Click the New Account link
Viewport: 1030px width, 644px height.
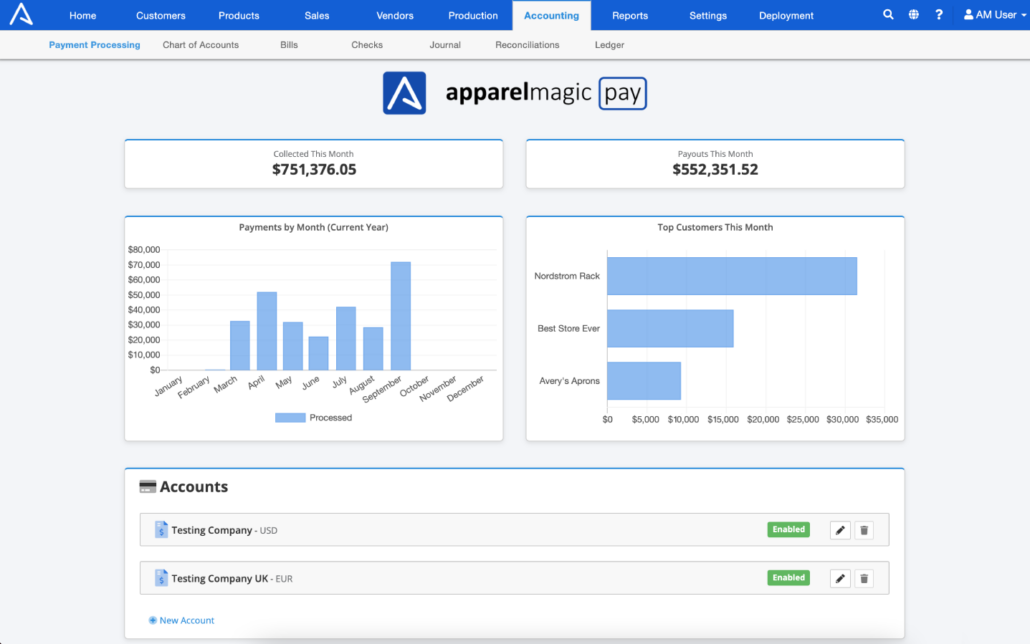click(186, 620)
